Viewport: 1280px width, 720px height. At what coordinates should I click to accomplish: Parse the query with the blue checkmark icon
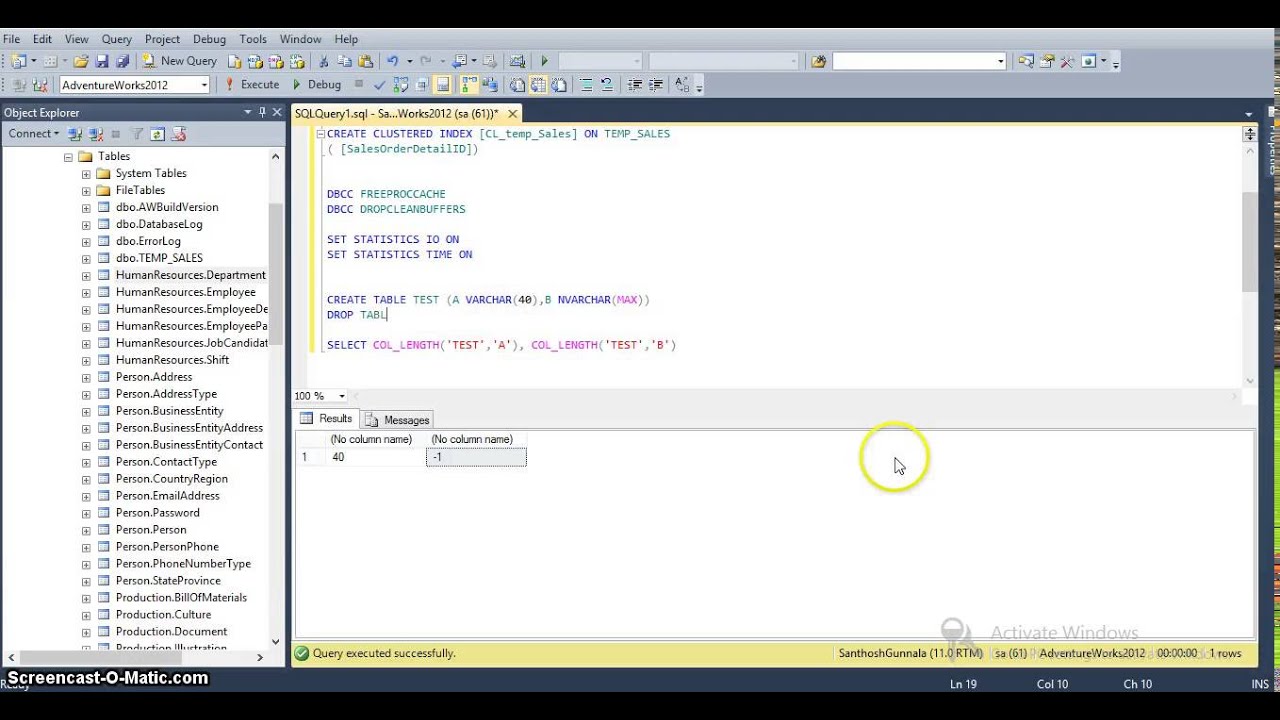pyautogui.click(x=380, y=85)
